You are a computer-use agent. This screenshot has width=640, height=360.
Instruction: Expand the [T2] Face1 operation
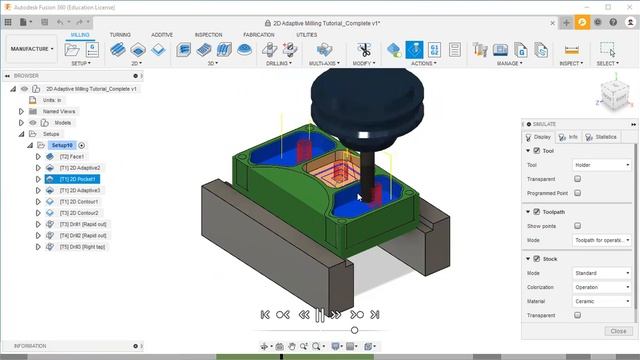click(38, 156)
